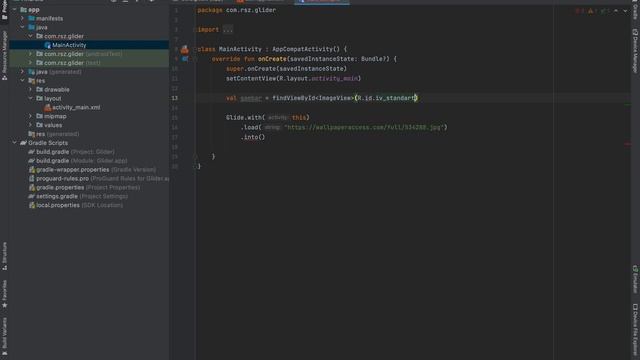The height and width of the screenshot is (360, 640).
Task: Click the .into() call in the code
Action: click(x=253, y=138)
